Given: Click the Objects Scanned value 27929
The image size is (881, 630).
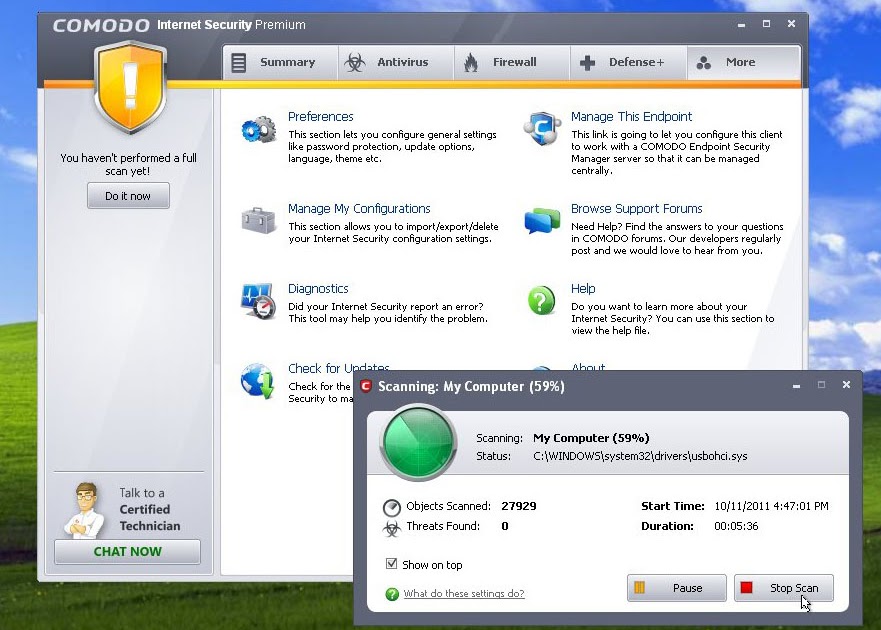Looking at the screenshot, I should 519,506.
